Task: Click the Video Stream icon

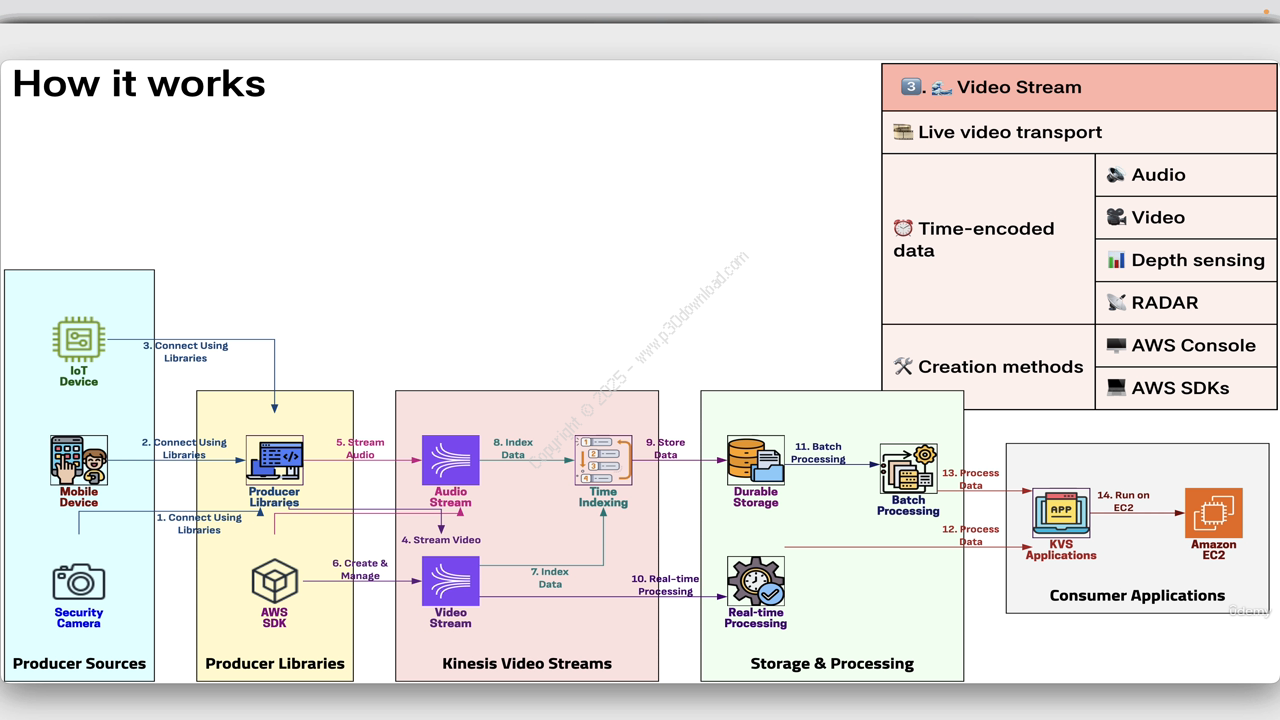Action: 451,581
